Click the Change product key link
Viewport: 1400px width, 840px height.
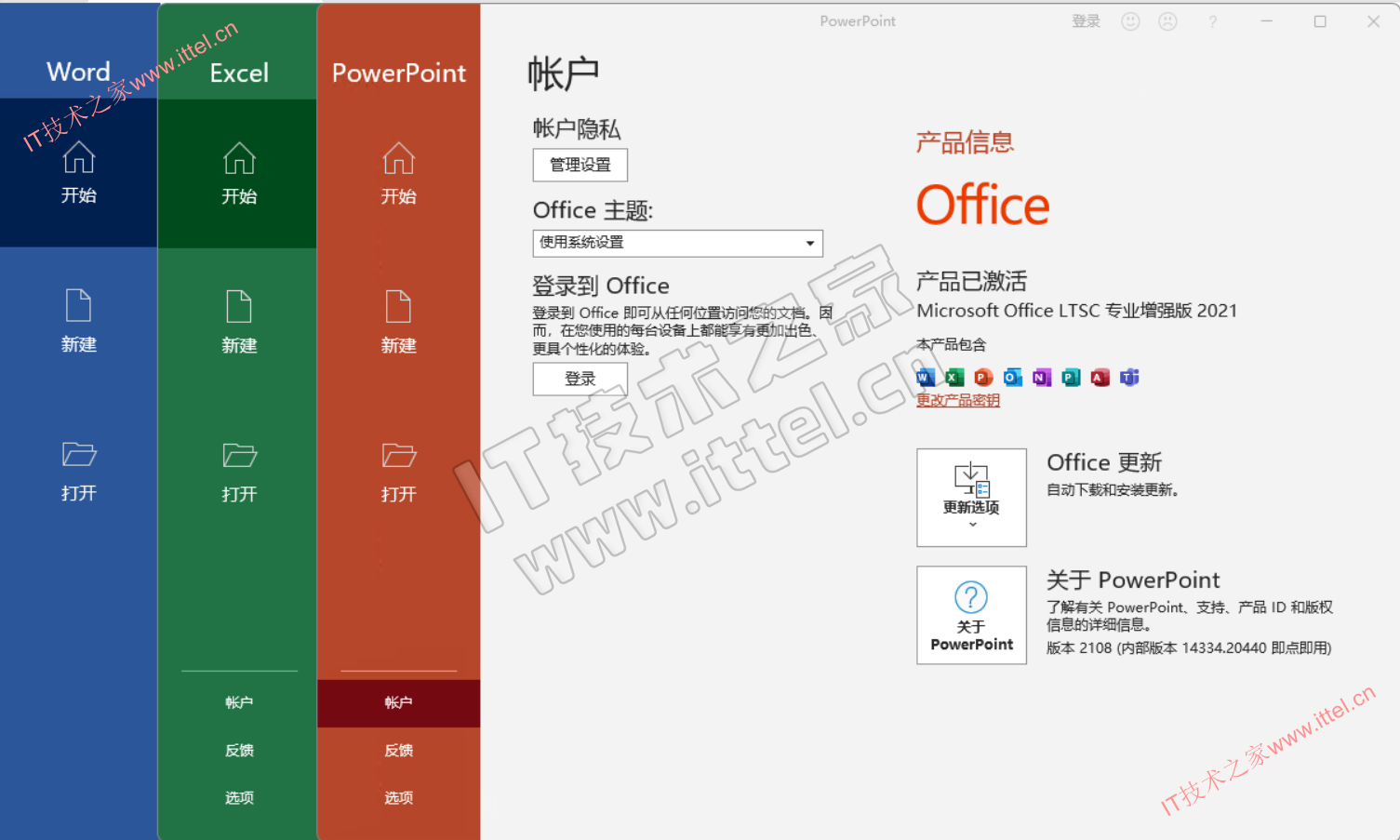click(957, 400)
